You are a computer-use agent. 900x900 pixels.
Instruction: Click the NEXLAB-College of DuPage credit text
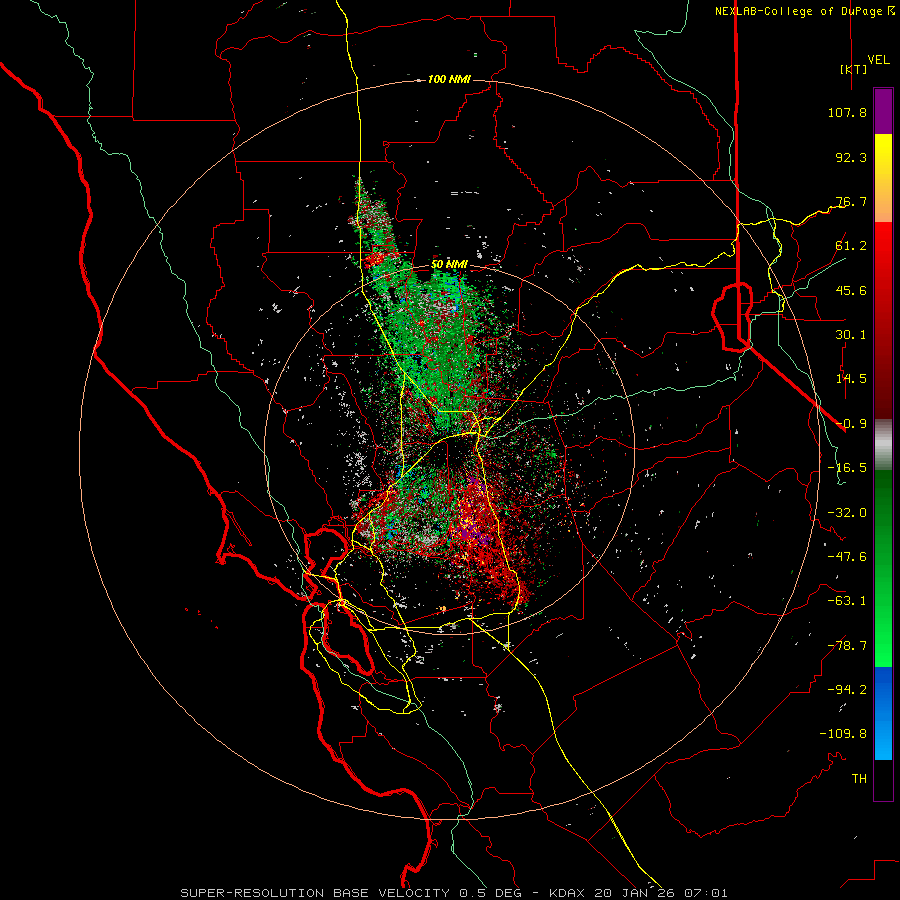point(805,11)
